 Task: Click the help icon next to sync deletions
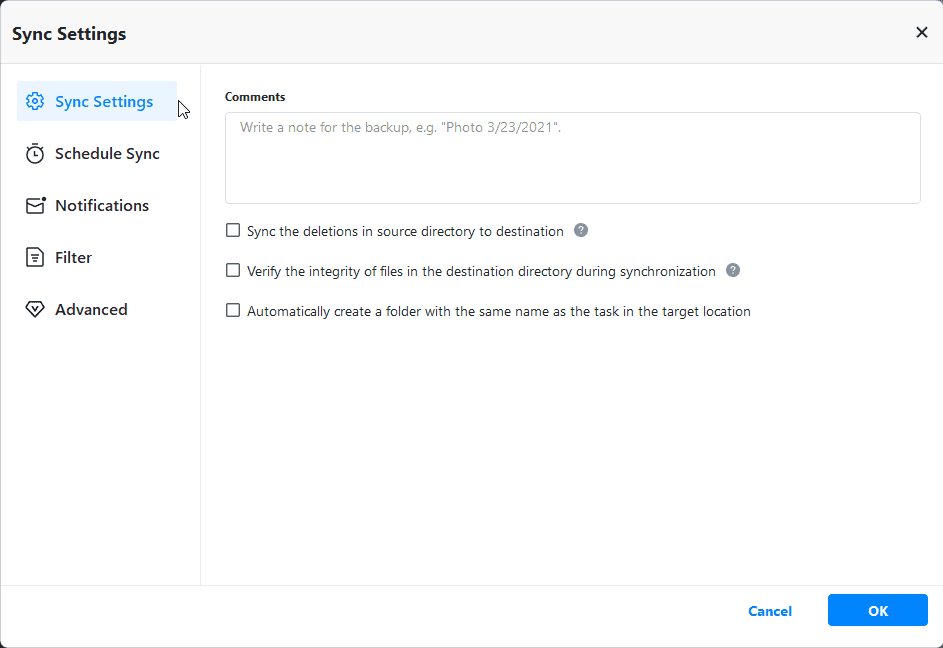click(x=581, y=231)
